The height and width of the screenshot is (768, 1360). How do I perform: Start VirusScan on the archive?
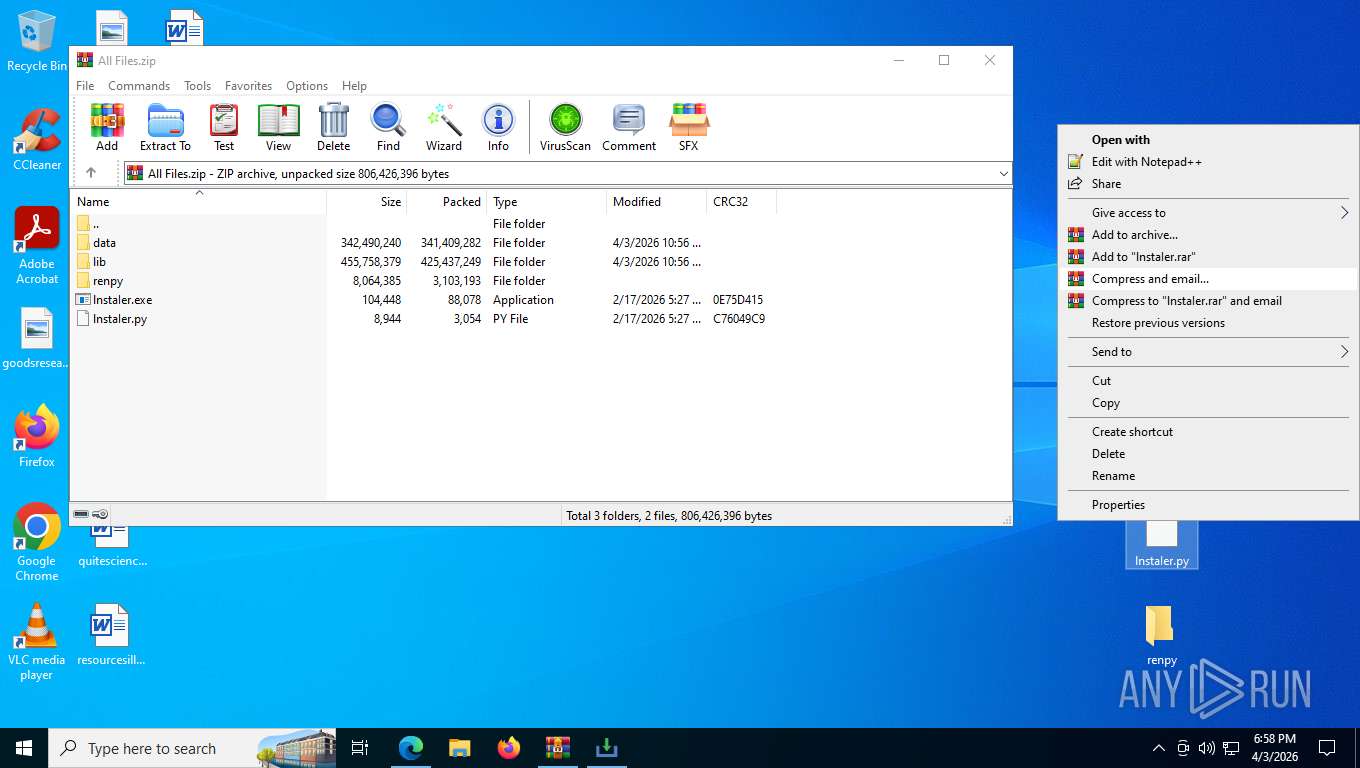565,127
